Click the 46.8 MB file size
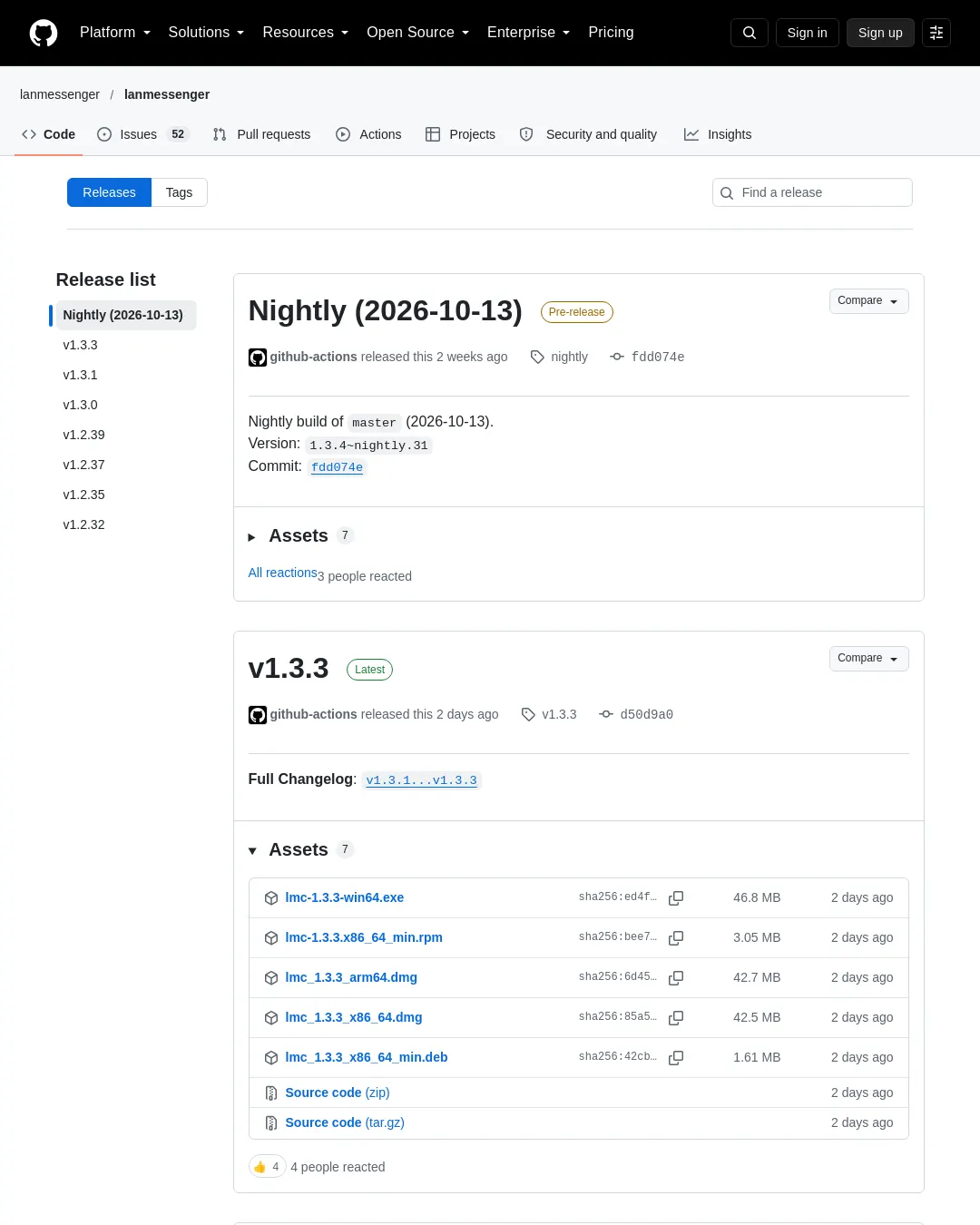 click(x=757, y=897)
